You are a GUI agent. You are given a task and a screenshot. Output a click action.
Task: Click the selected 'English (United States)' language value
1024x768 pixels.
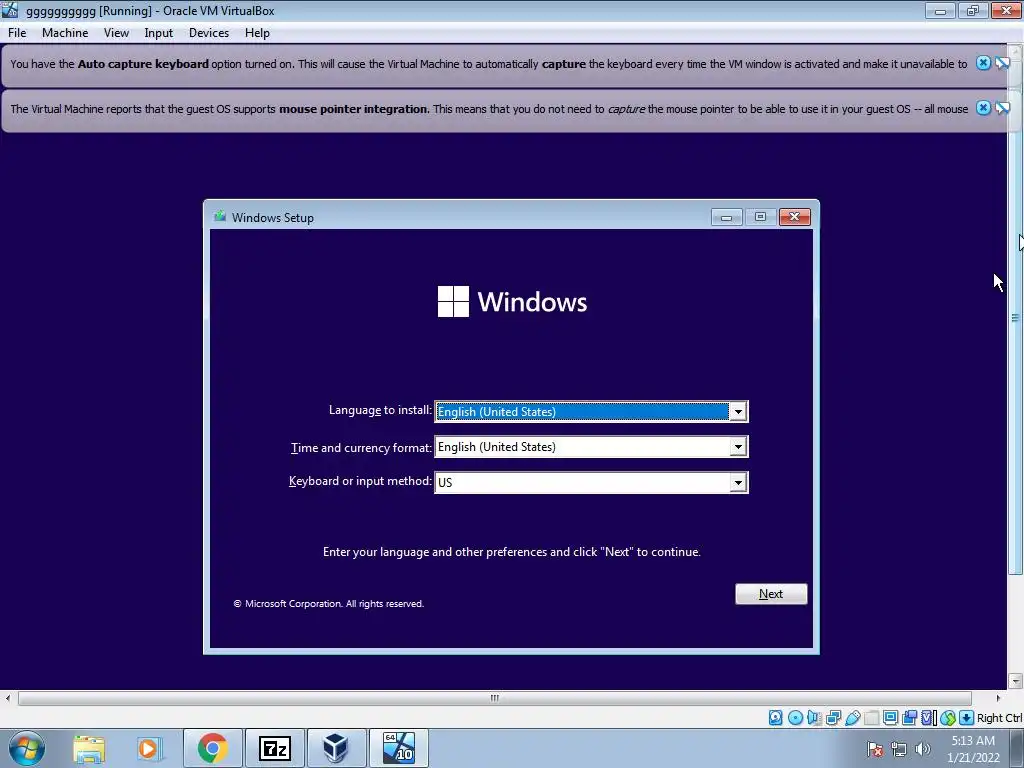581,411
